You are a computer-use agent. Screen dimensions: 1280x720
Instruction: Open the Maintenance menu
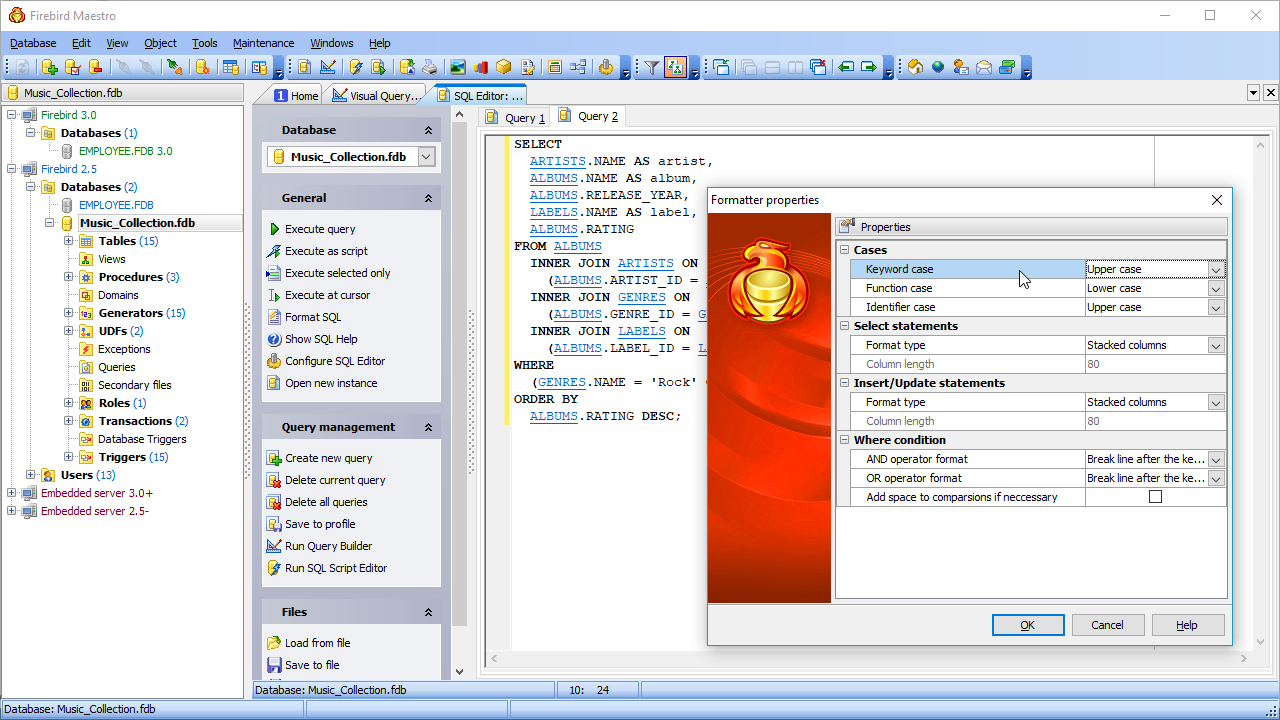pyautogui.click(x=263, y=43)
